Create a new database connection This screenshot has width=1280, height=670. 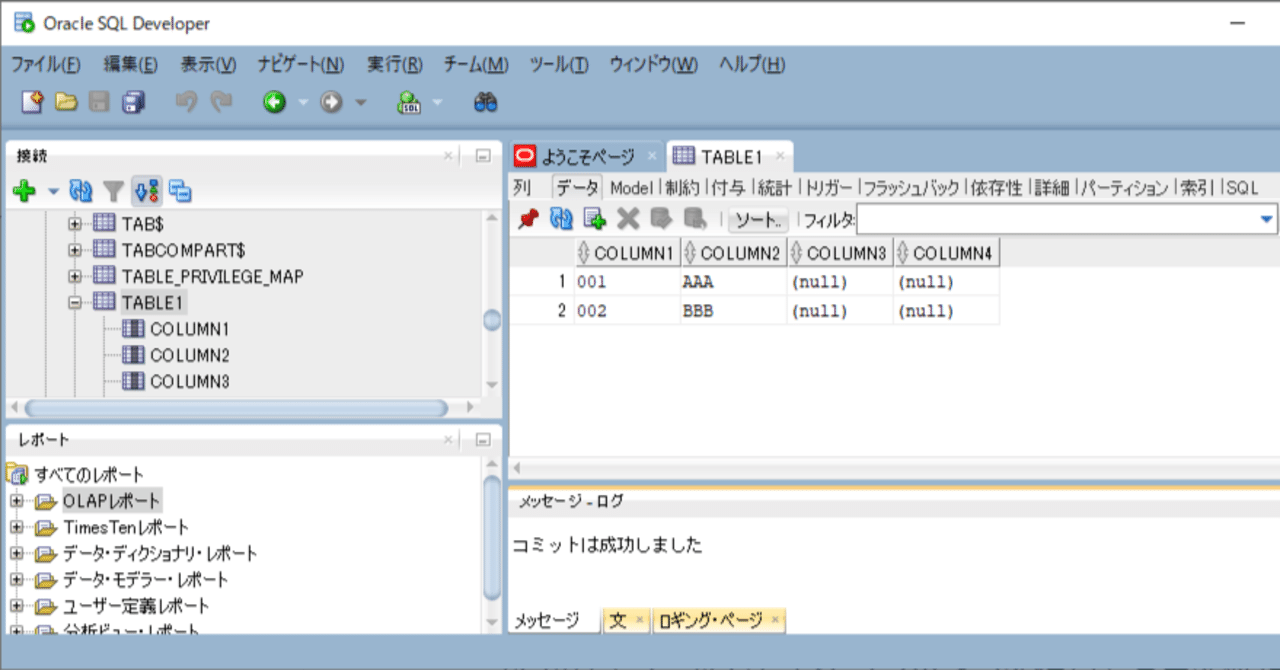tap(23, 190)
